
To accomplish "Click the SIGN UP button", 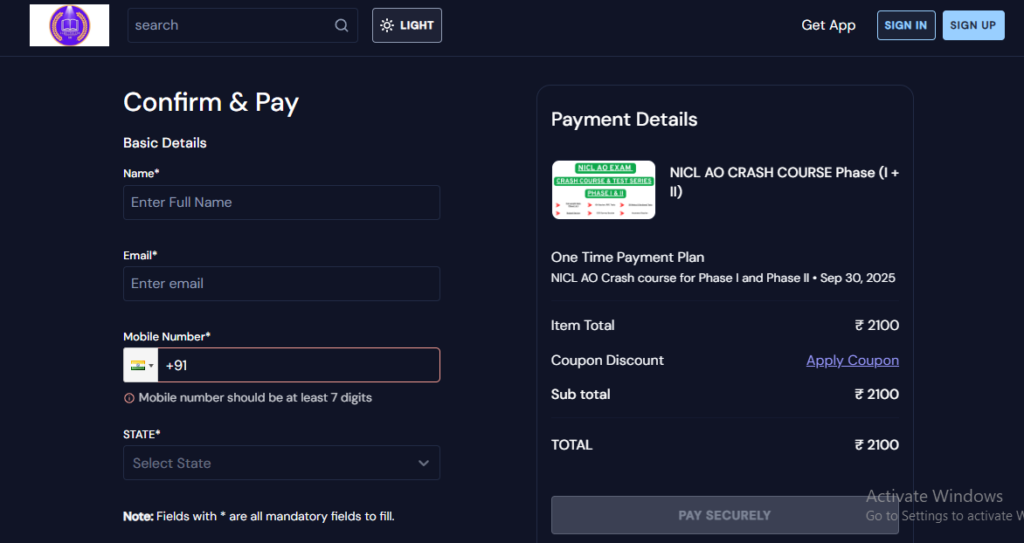I will click(x=973, y=25).
